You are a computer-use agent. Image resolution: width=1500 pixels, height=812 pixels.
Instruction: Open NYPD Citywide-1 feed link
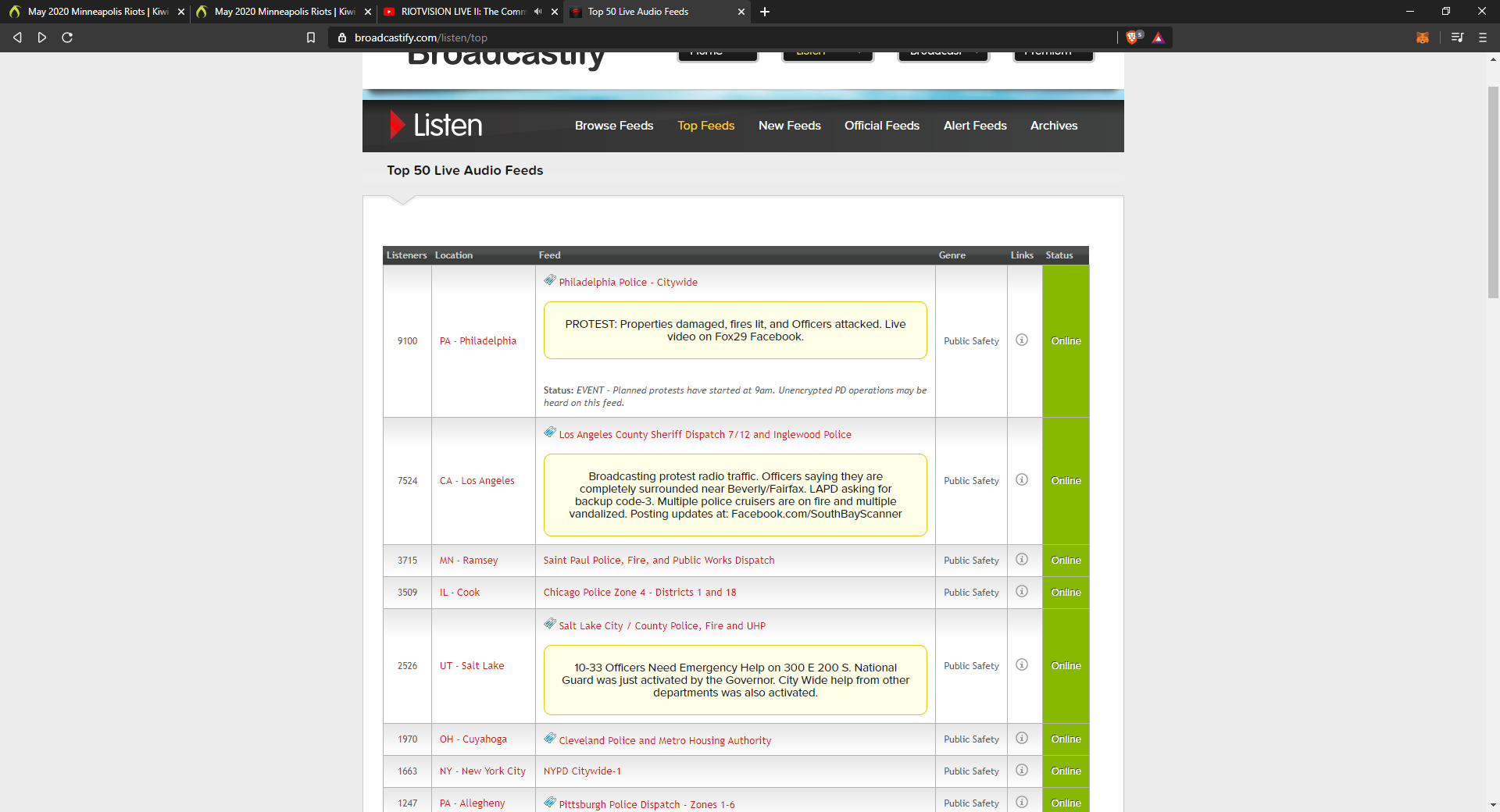point(582,771)
